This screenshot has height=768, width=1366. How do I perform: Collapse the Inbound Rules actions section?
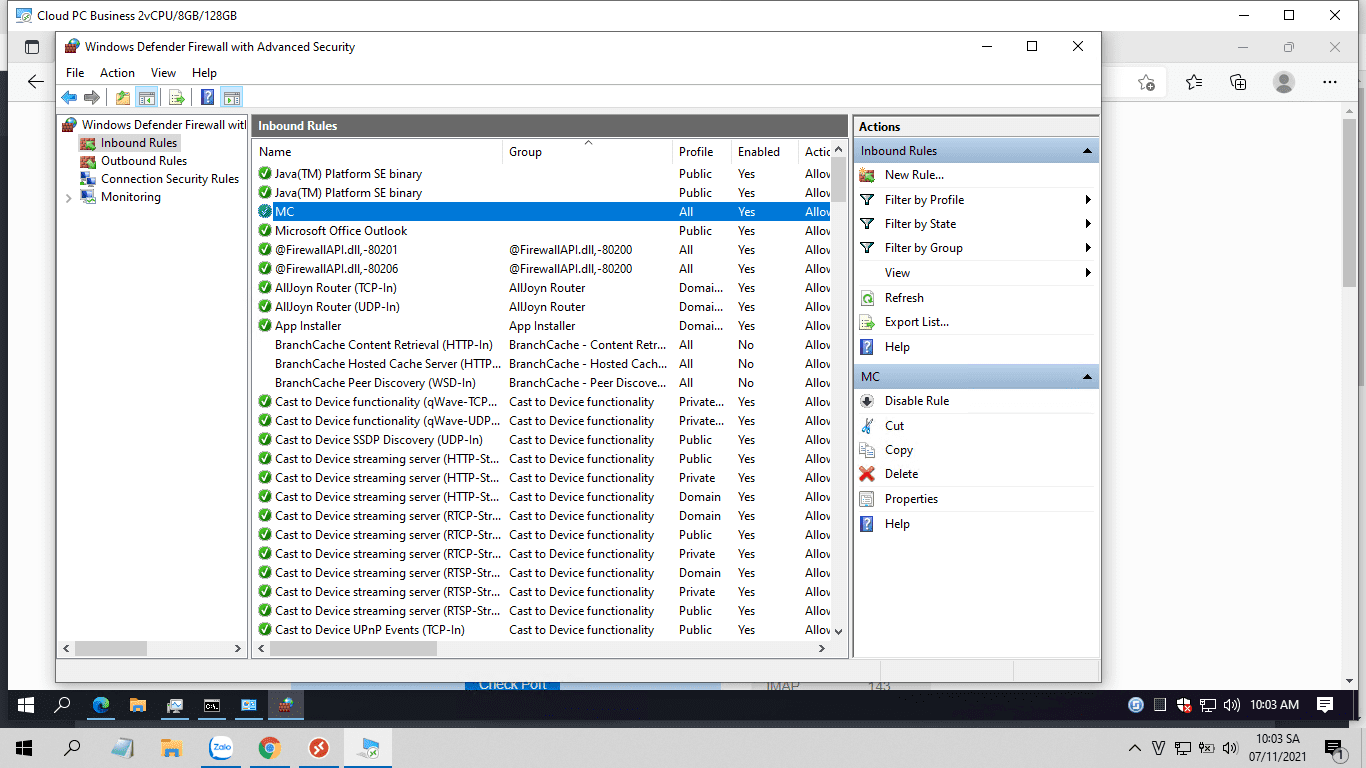pyautogui.click(x=1086, y=151)
